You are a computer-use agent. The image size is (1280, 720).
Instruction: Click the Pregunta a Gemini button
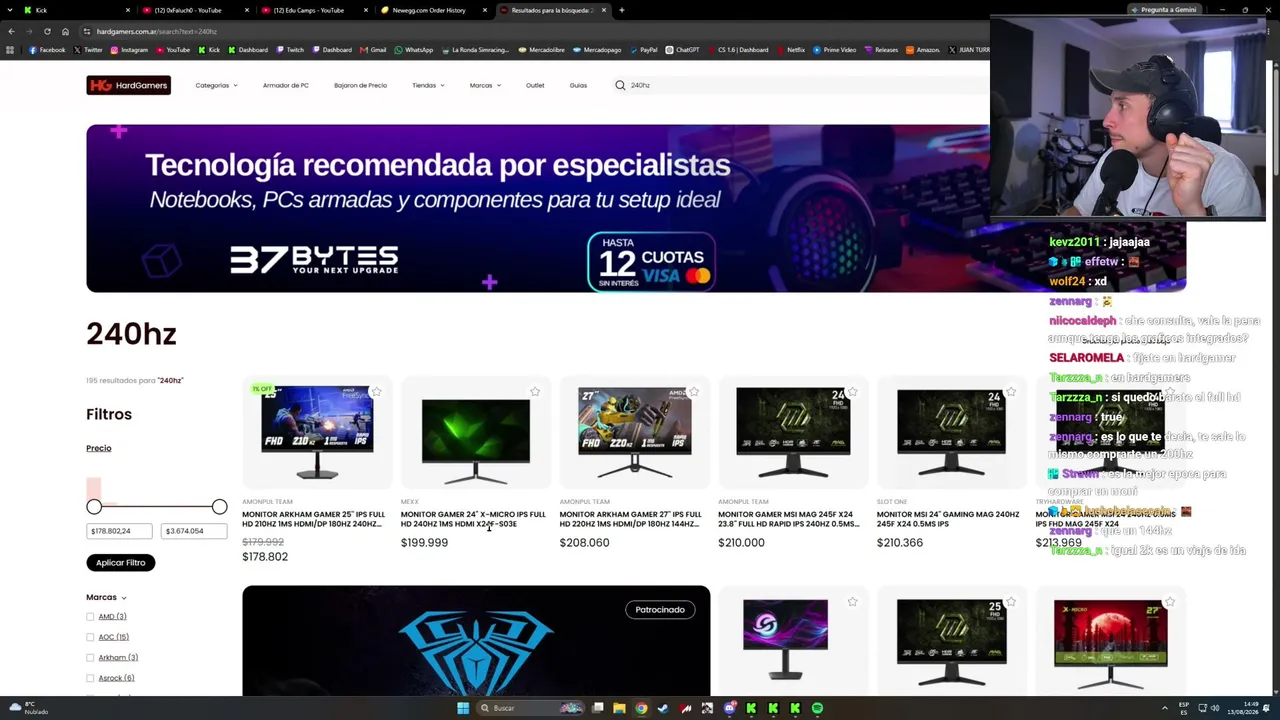click(x=1163, y=10)
